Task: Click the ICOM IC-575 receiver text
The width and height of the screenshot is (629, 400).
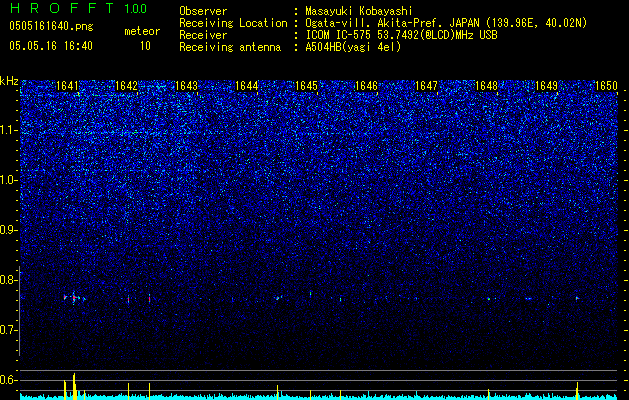Action: tap(401, 35)
